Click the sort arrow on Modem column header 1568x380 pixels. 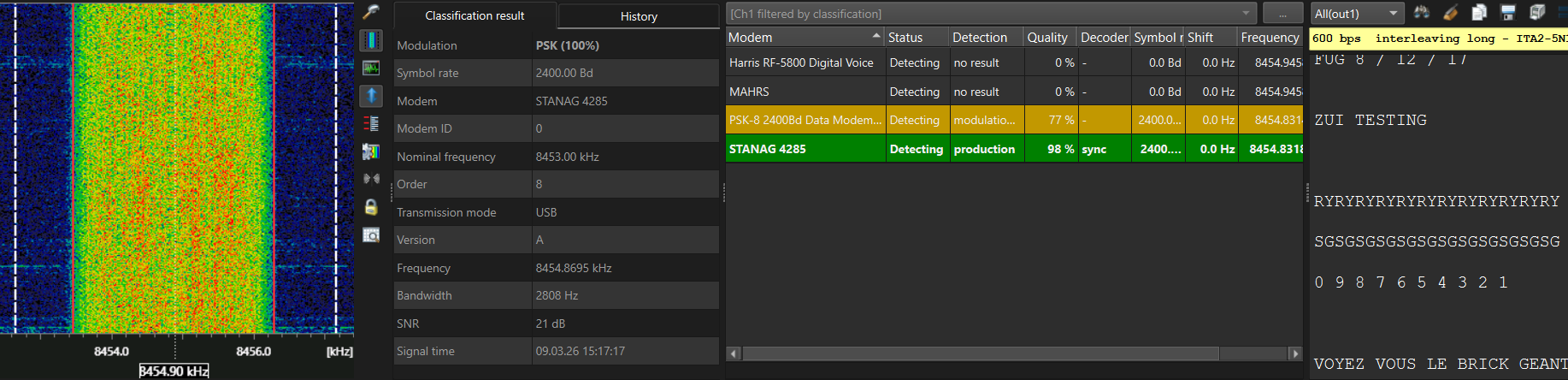click(x=875, y=37)
